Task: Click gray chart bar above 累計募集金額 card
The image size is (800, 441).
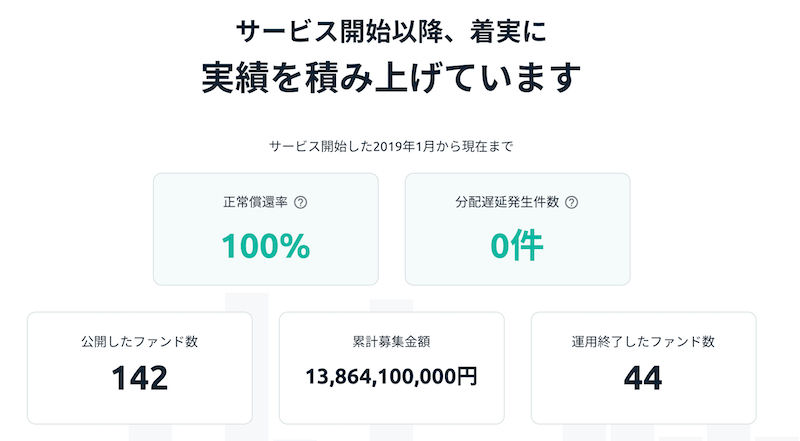Action: pos(391,306)
